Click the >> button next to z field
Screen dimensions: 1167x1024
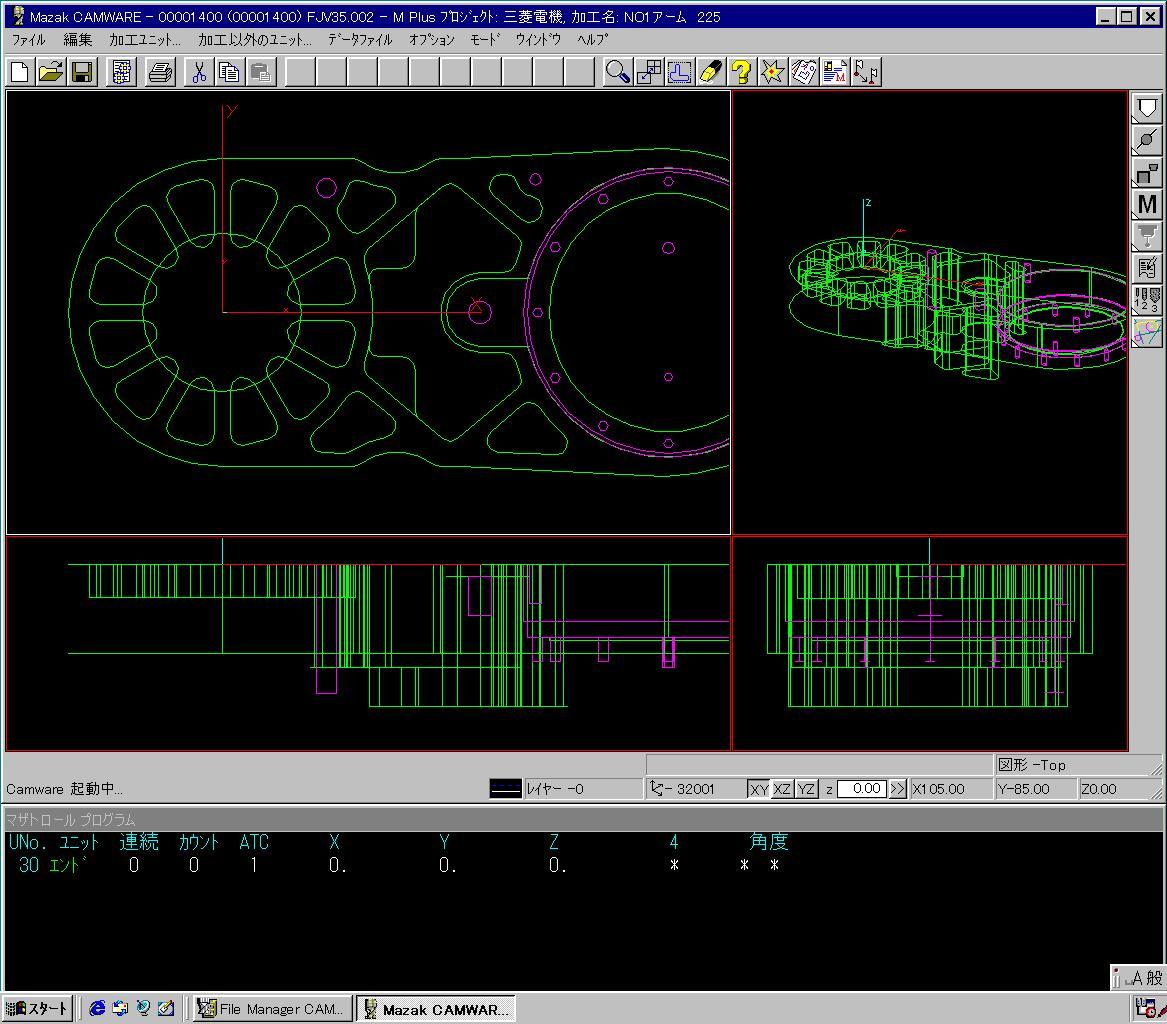click(x=898, y=789)
